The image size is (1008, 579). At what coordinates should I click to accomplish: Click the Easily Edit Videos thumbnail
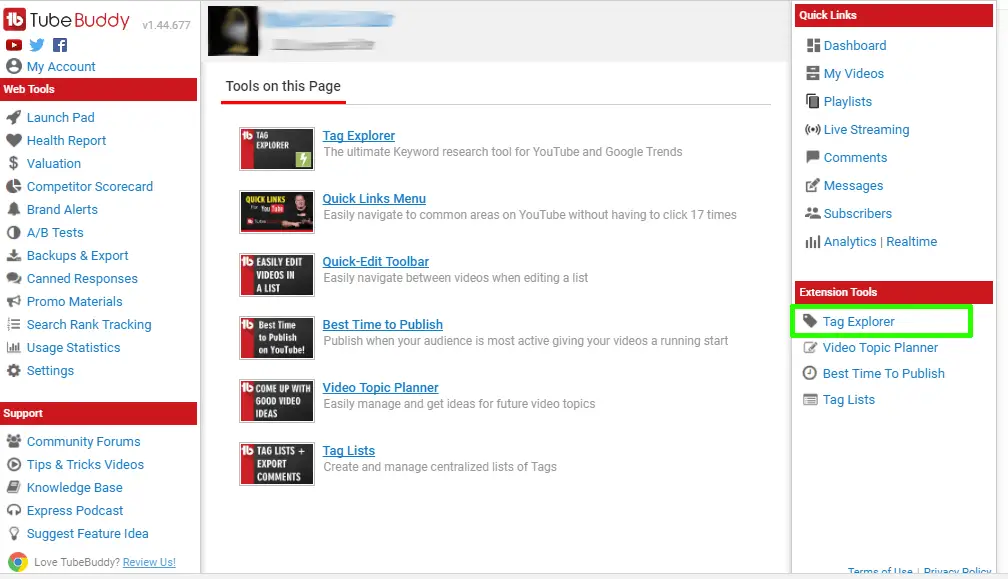277,275
